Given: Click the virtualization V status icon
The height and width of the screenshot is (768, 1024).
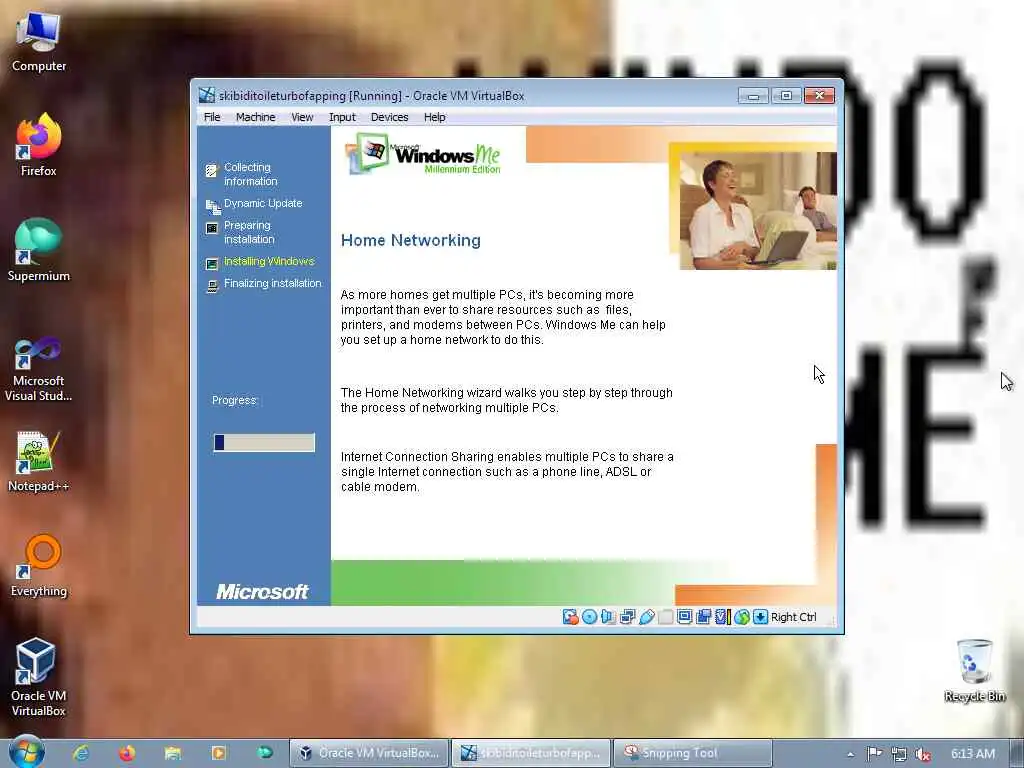Looking at the screenshot, I should [722, 616].
